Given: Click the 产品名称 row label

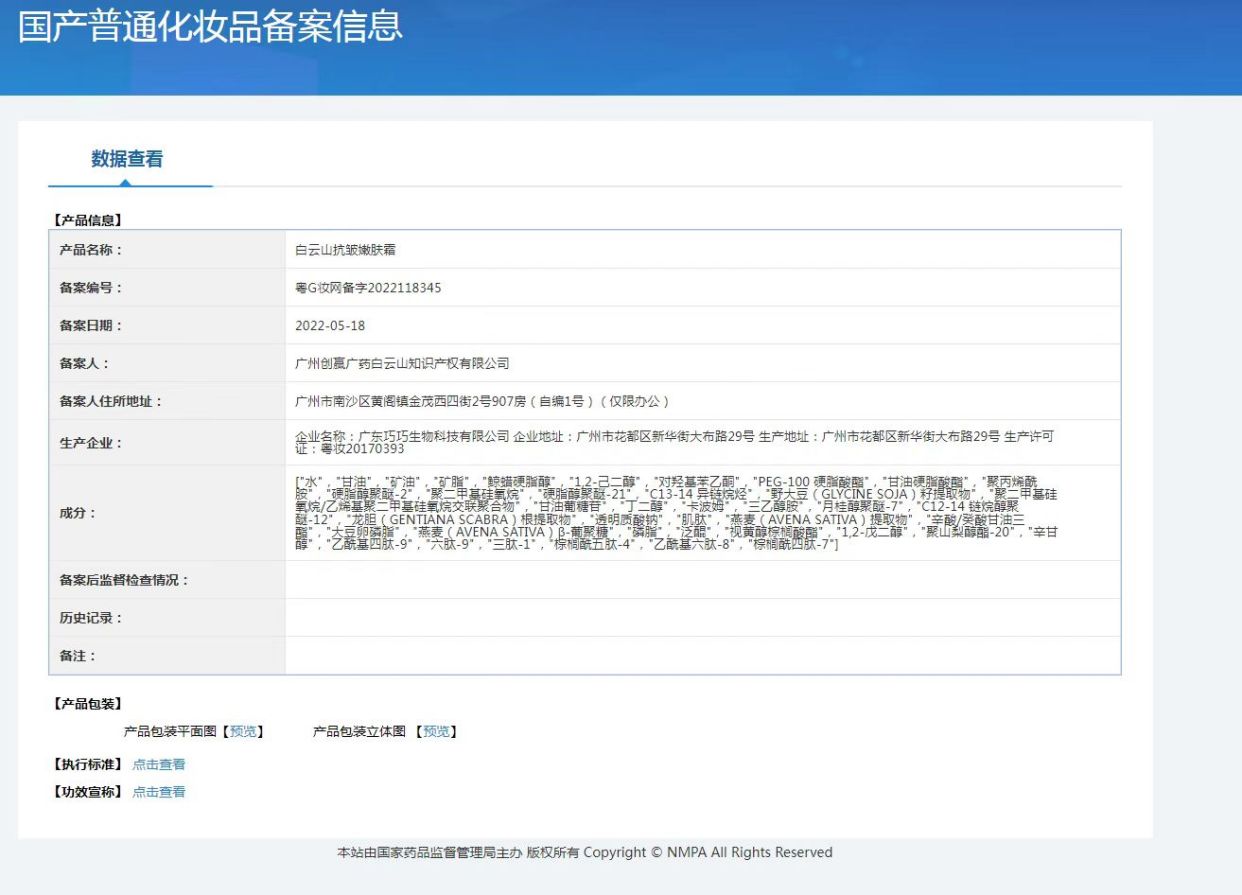Looking at the screenshot, I should click(x=91, y=250).
